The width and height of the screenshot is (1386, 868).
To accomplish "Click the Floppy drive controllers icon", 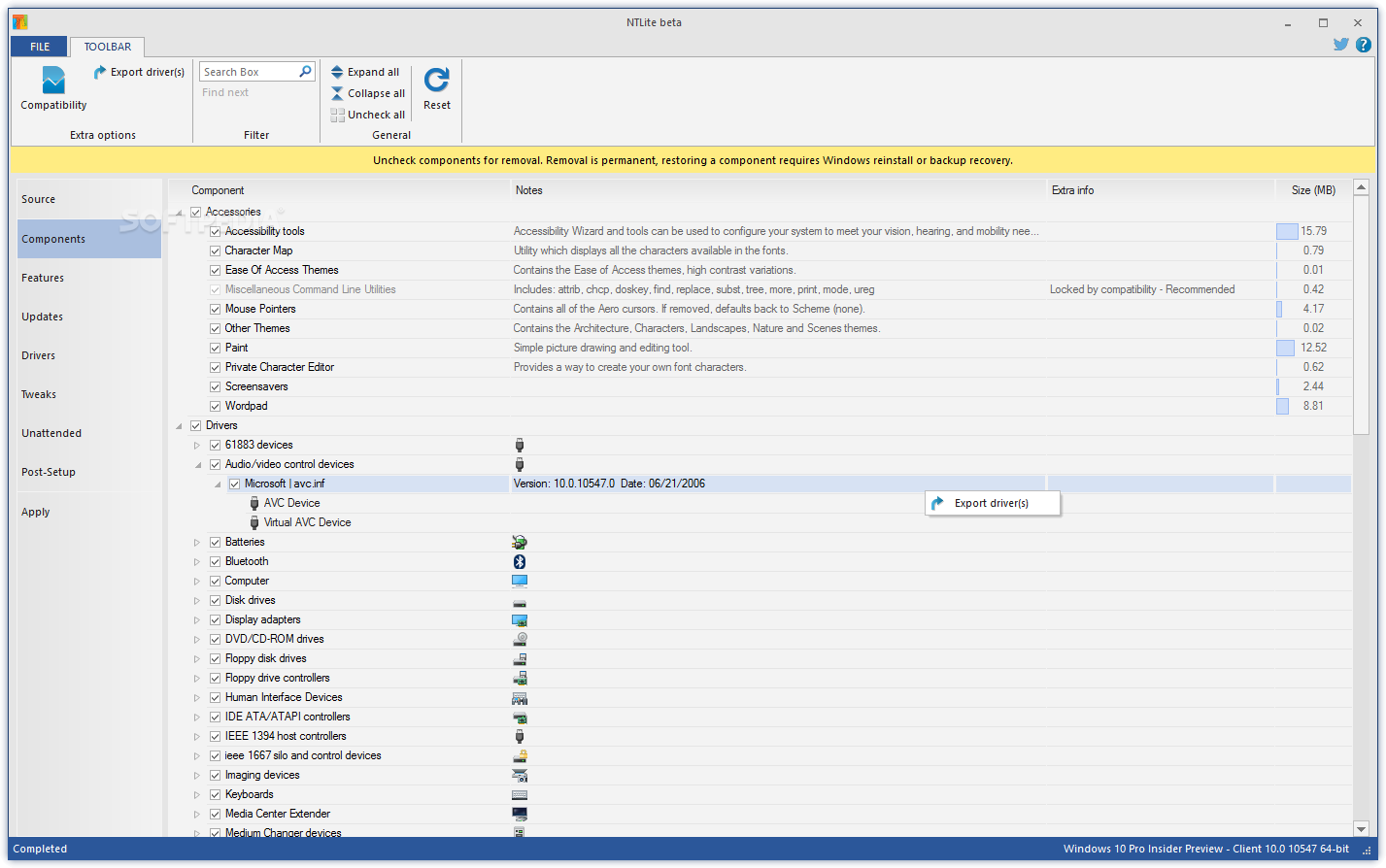I will 520,678.
